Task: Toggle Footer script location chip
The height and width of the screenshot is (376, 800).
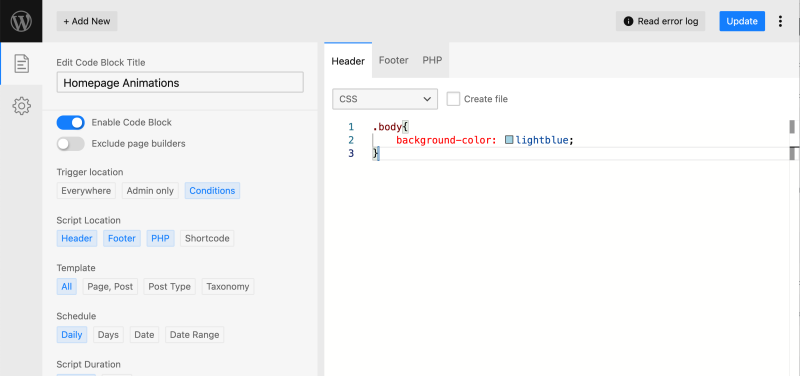Action: pyautogui.click(x=122, y=238)
